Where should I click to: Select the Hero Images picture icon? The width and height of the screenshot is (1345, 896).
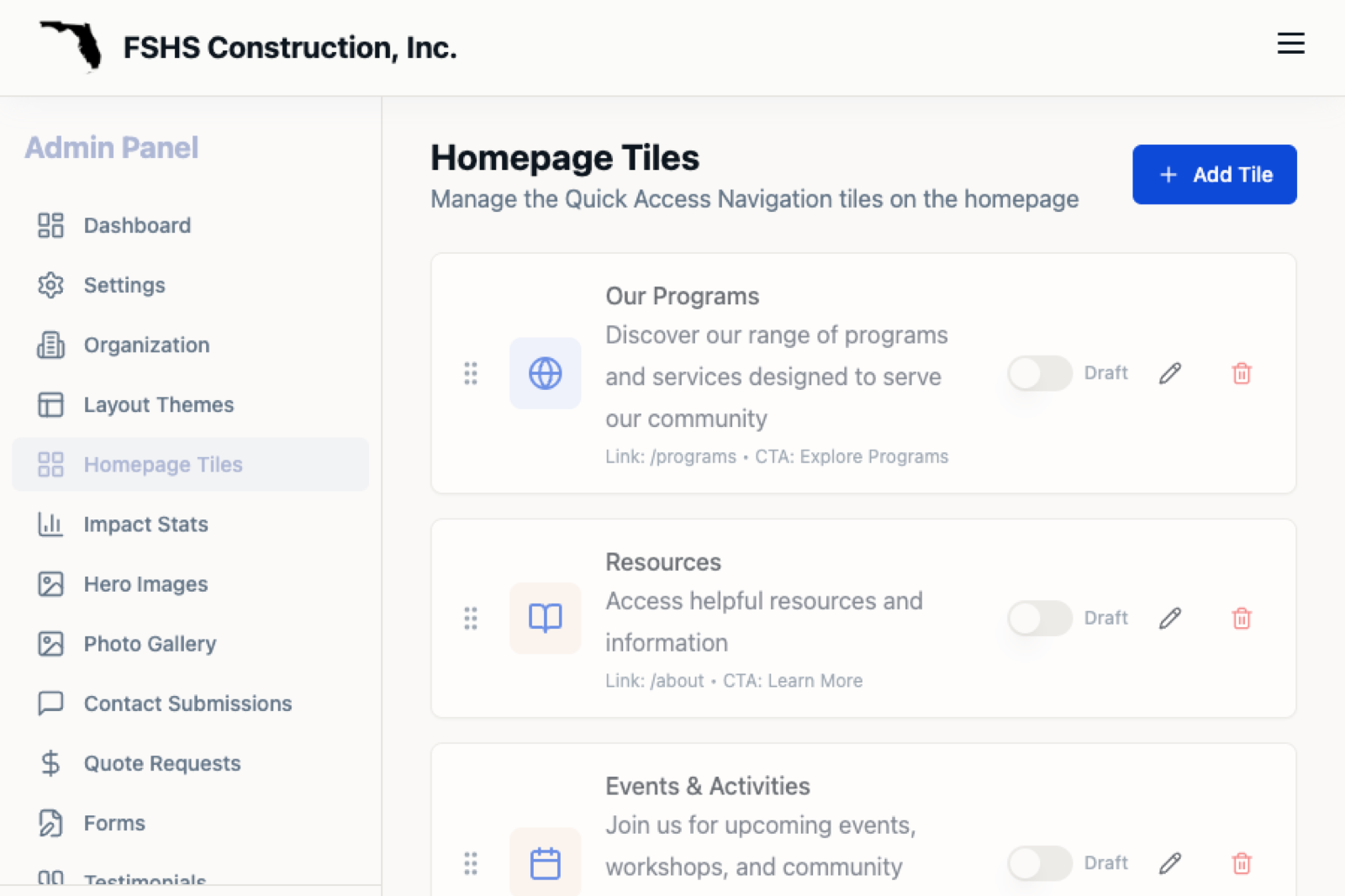[x=50, y=584]
